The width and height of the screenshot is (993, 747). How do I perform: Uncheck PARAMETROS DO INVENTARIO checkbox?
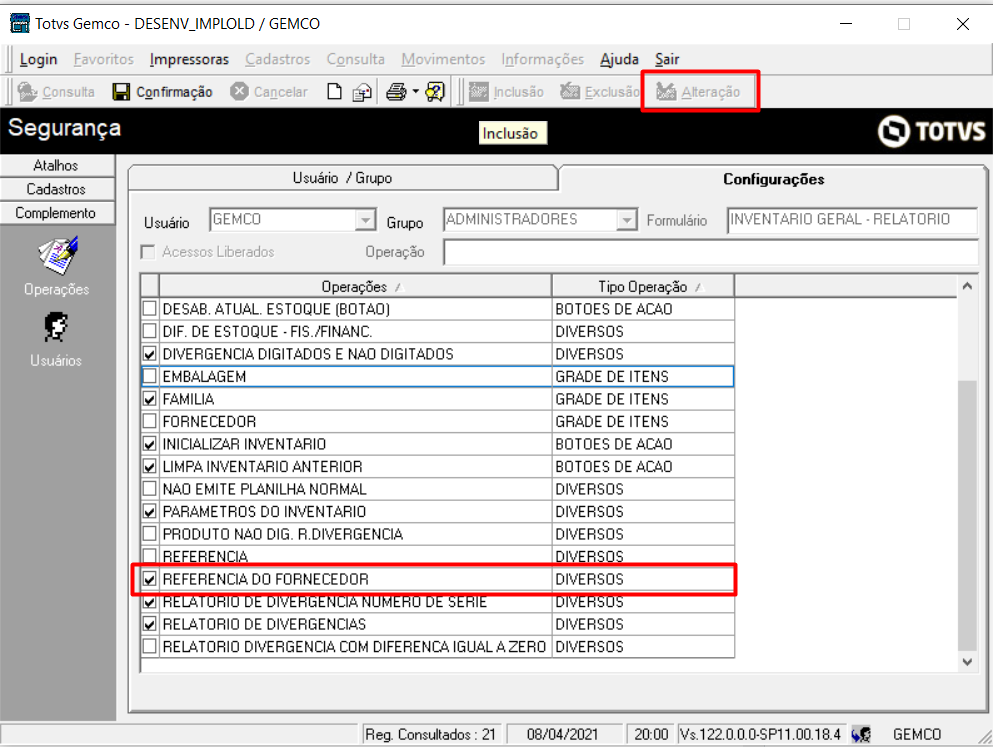pyautogui.click(x=149, y=512)
